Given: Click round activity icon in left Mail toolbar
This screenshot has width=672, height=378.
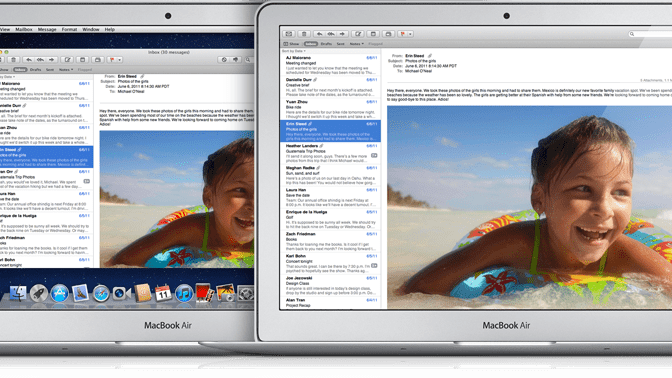Looking at the screenshot, I should pos(224,60).
